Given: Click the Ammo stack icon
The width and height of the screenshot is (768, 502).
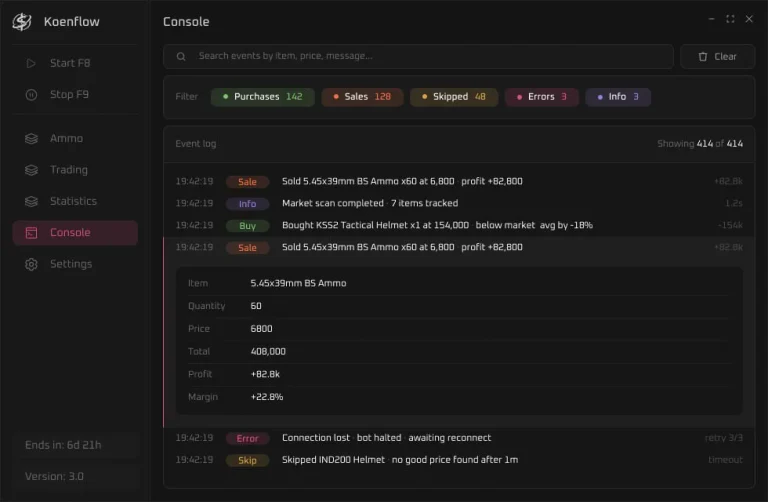Looking at the screenshot, I should (31, 139).
